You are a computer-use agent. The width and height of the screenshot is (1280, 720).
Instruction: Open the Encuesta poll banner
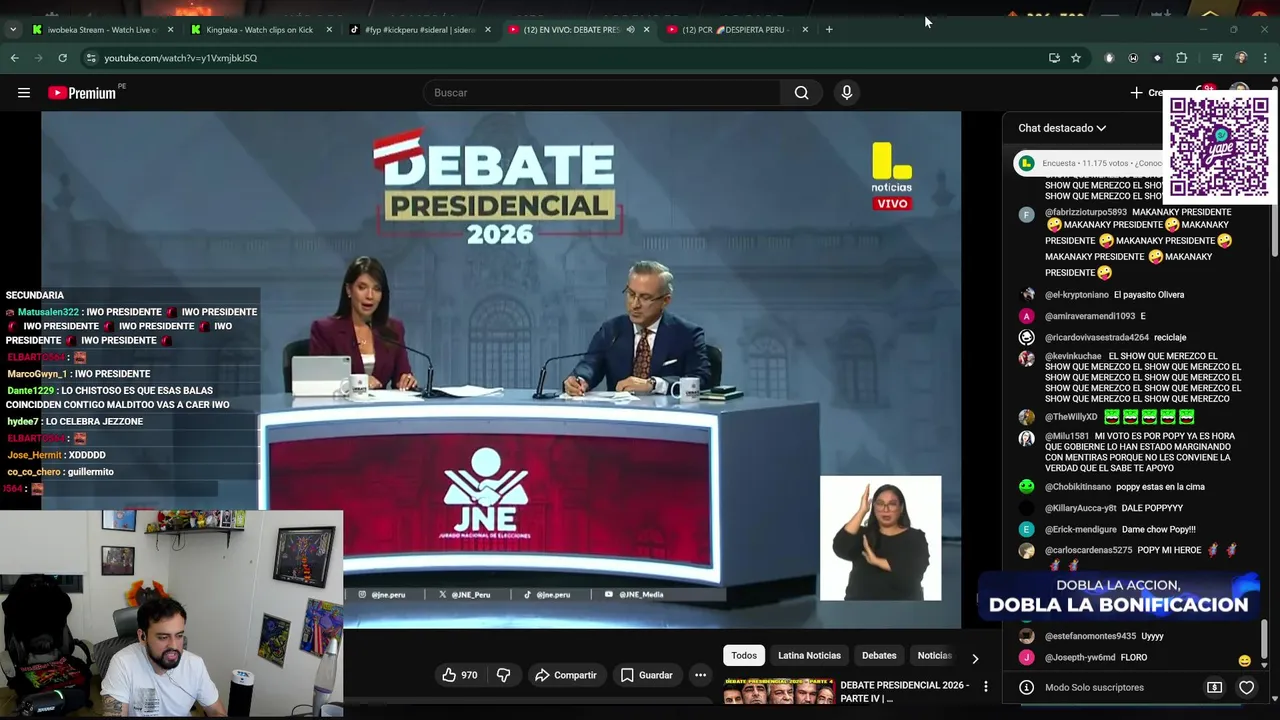click(x=1090, y=163)
